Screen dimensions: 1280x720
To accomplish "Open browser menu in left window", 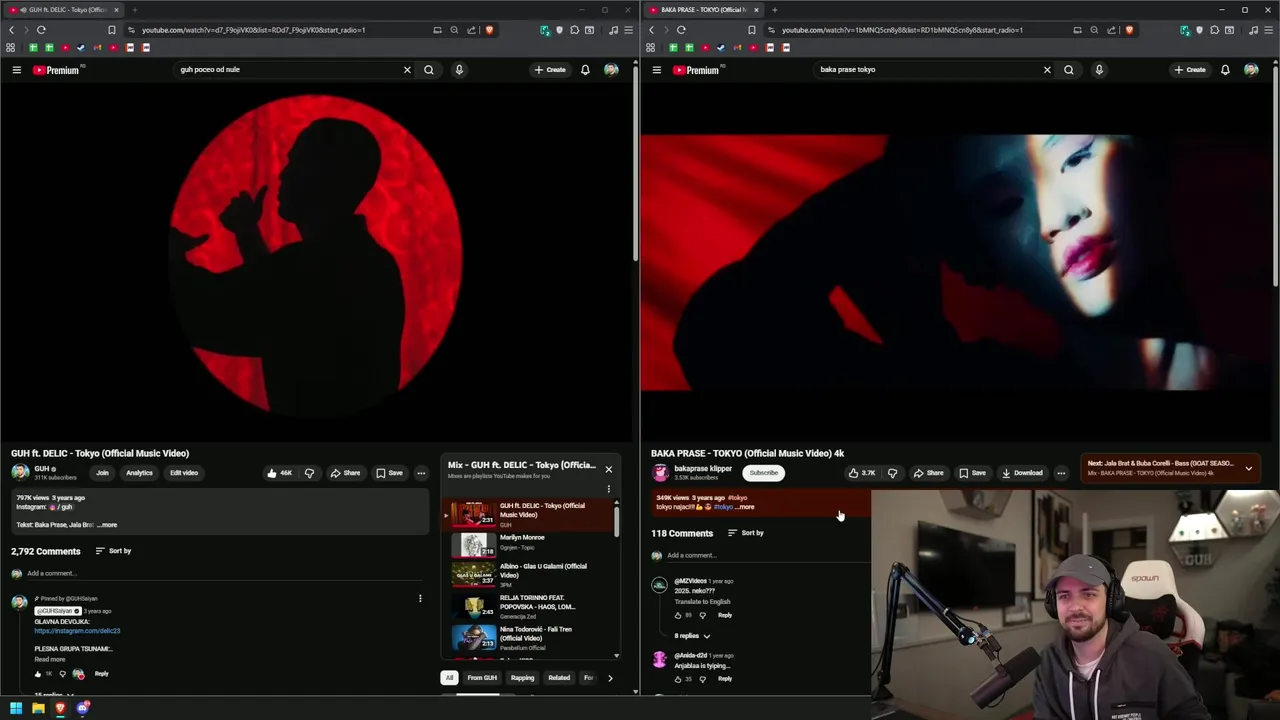I will 630,30.
